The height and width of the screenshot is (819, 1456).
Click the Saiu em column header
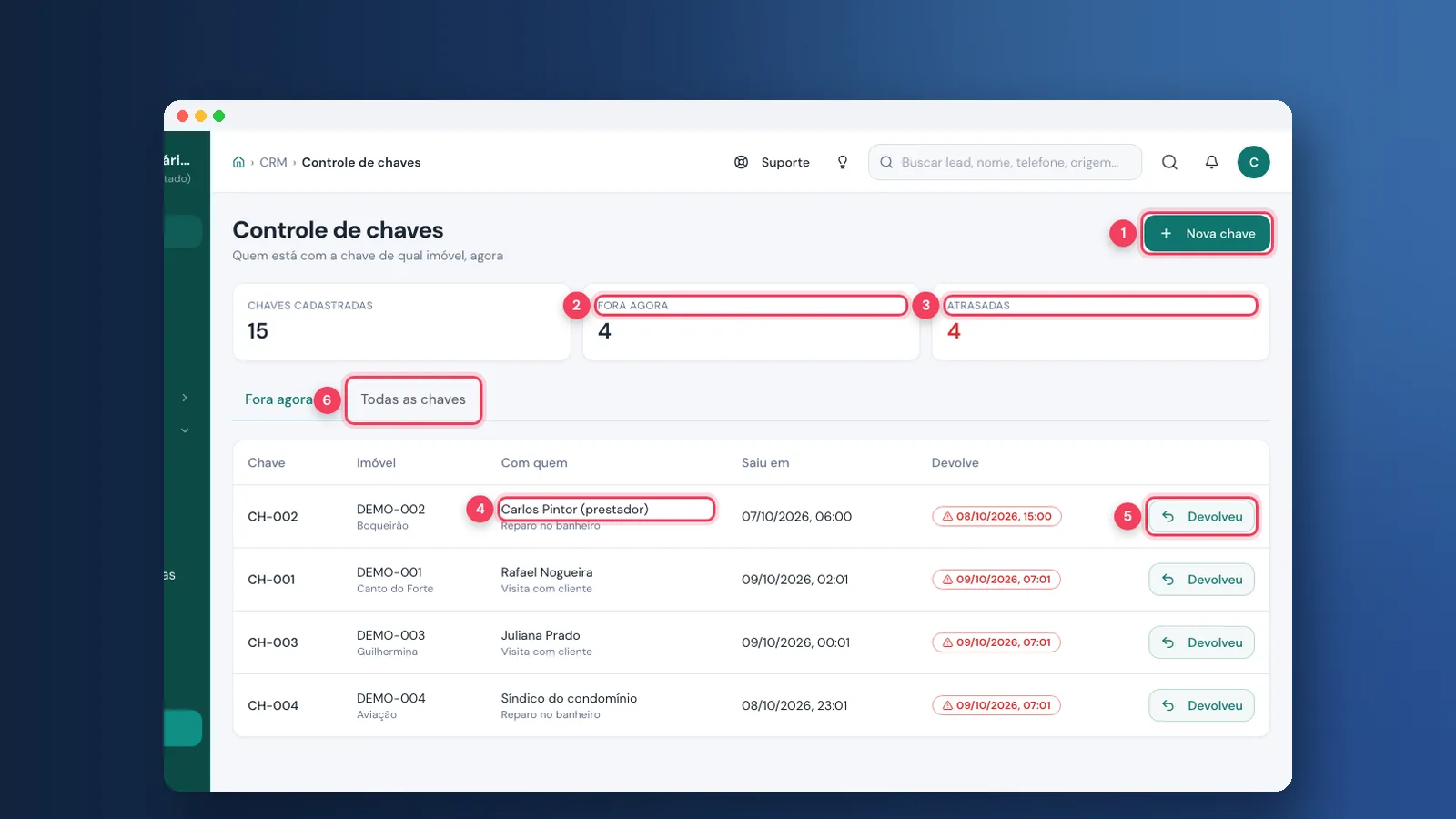[764, 463]
